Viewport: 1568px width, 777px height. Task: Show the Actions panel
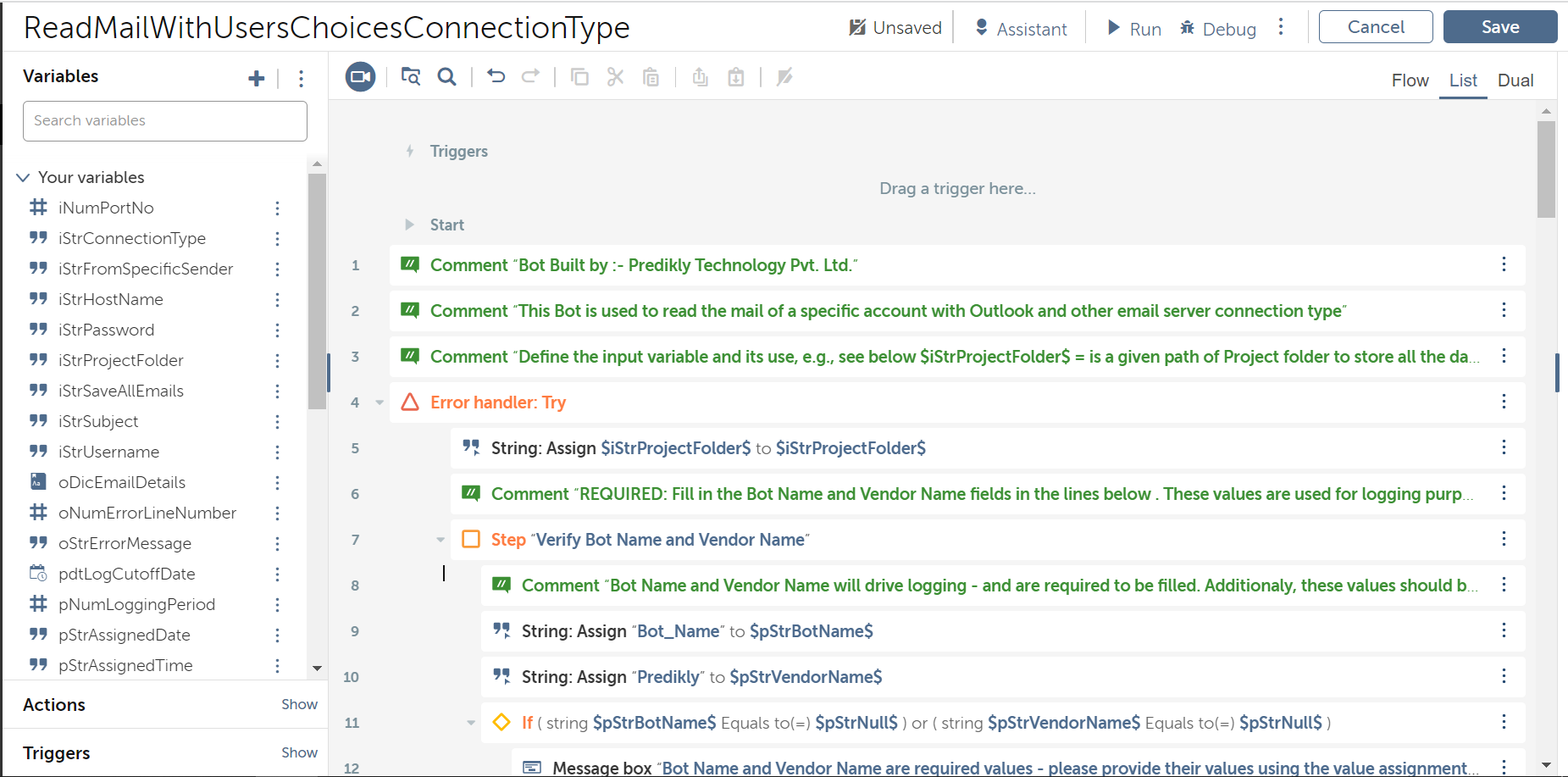click(299, 704)
